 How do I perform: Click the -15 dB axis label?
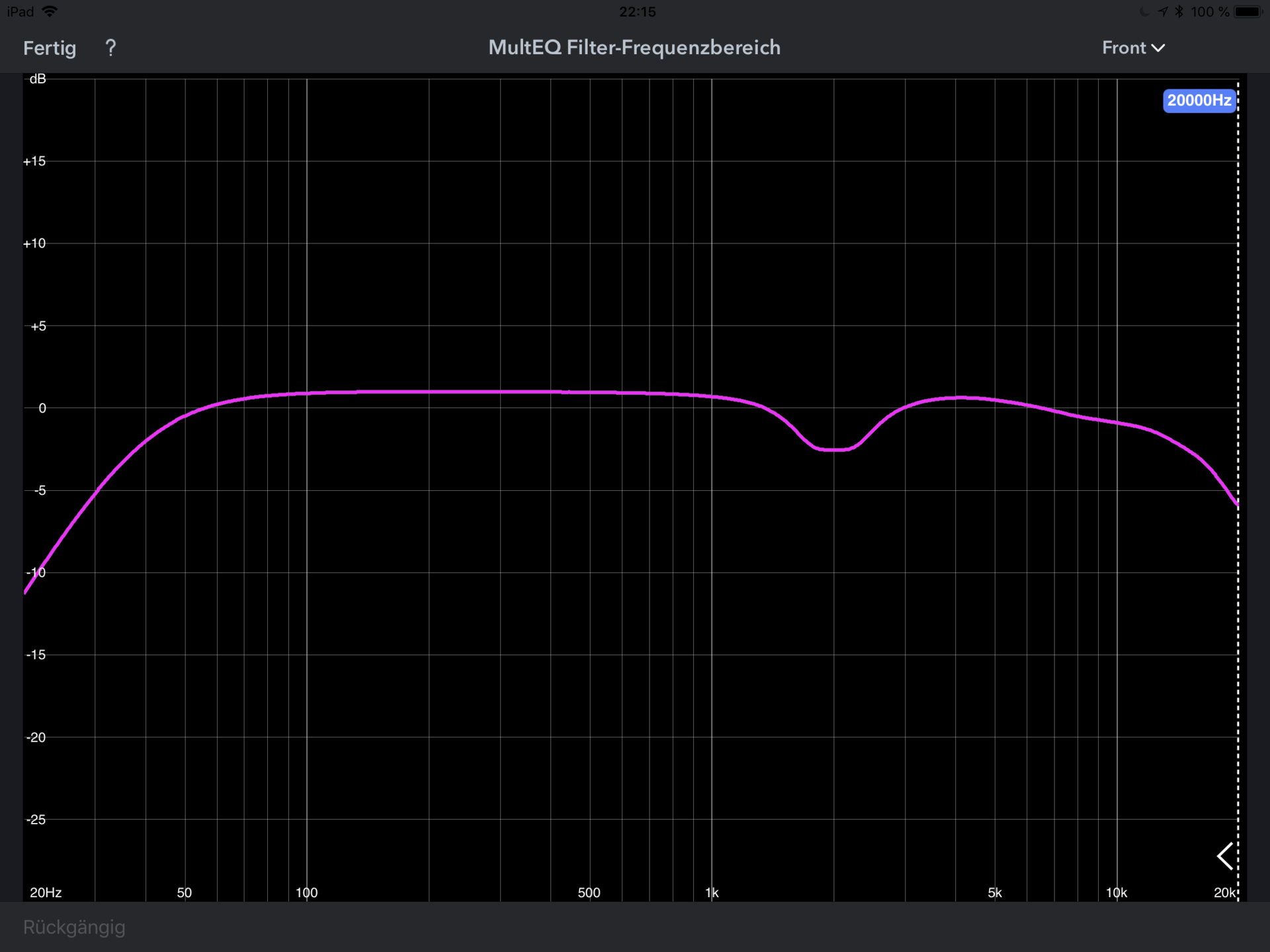pyautogui.click(x=36, y=655)
